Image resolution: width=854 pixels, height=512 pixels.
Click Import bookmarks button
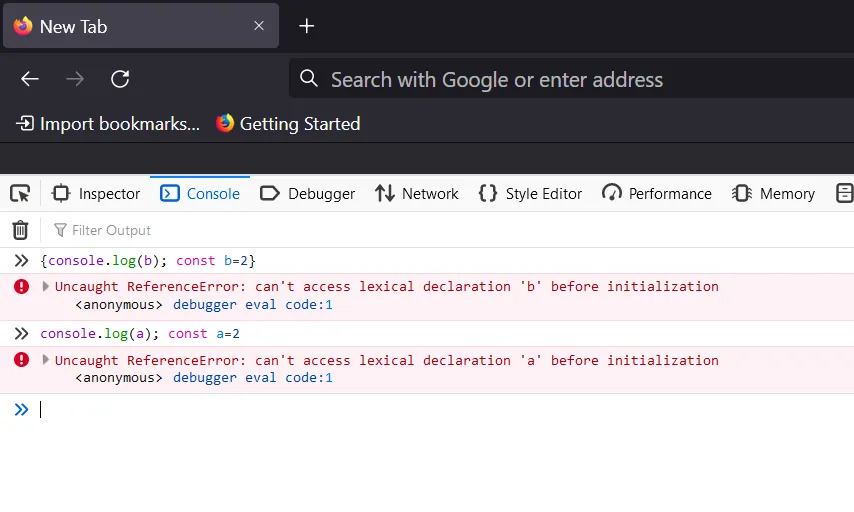click(x=108, y=124)
